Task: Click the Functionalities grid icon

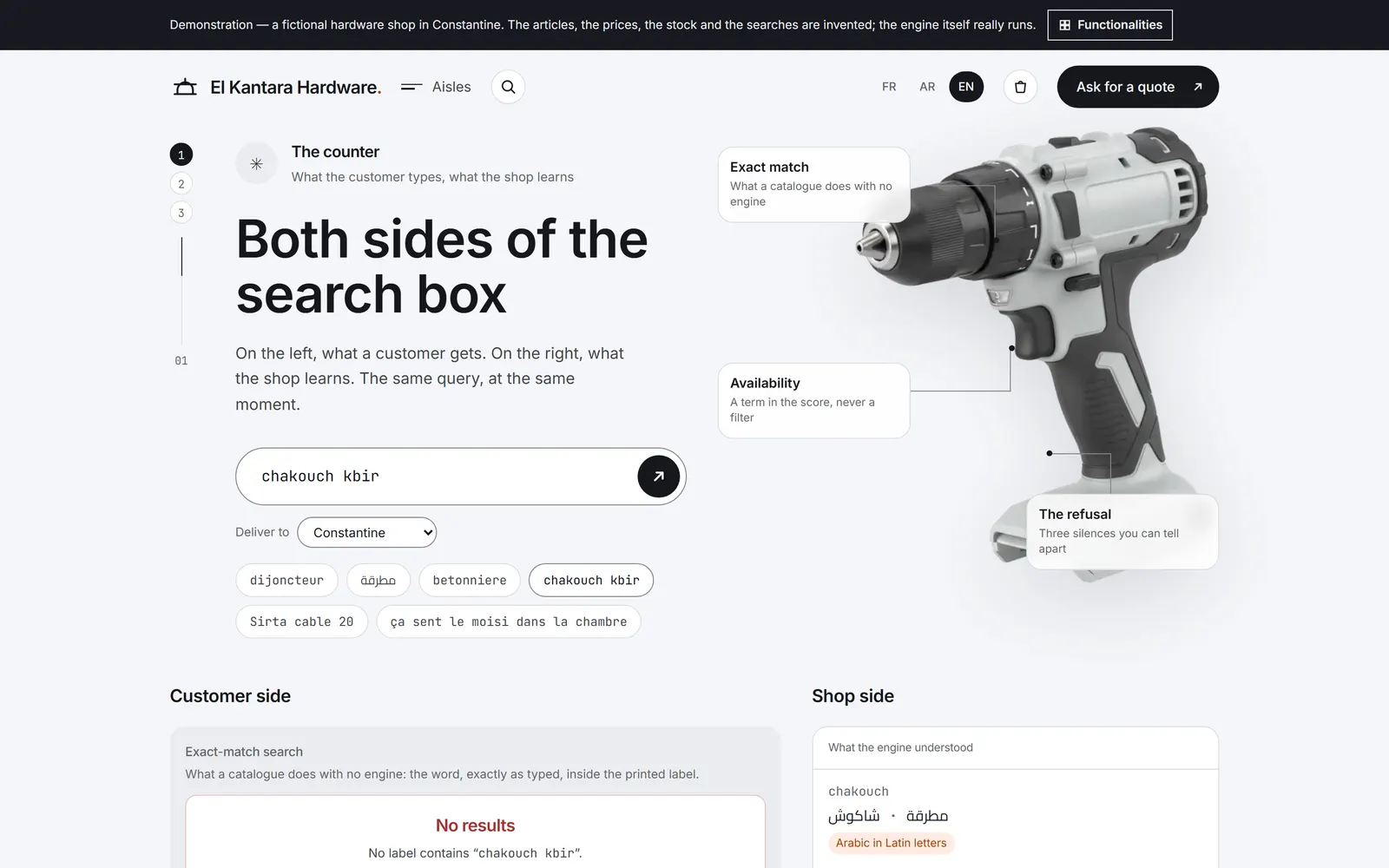Action: [1064, 25]
